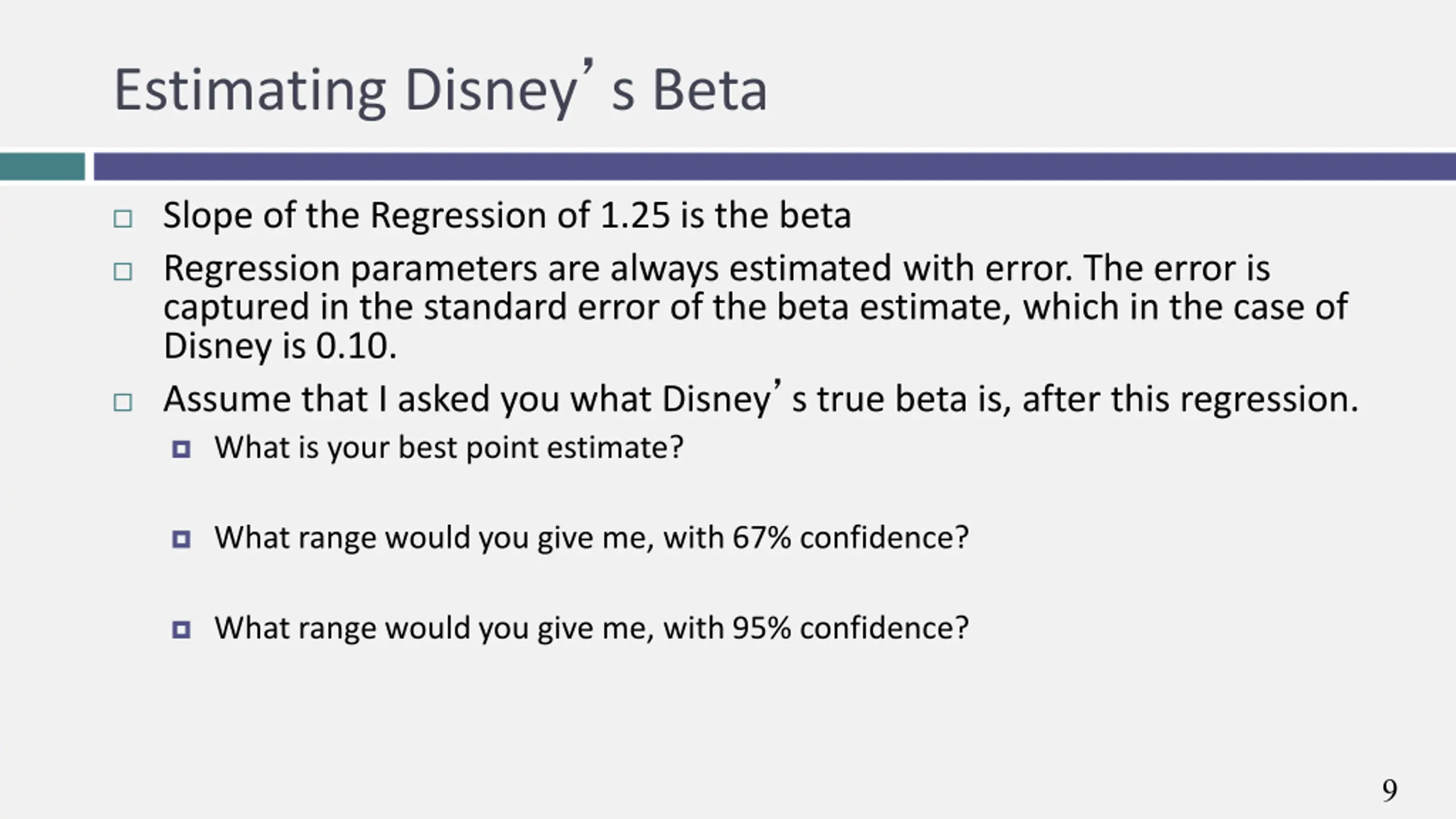The width and height of the screenshot is (1456, 819).
Task: Click the line 'Assume that I asked you'
Action: click(761, 399)
